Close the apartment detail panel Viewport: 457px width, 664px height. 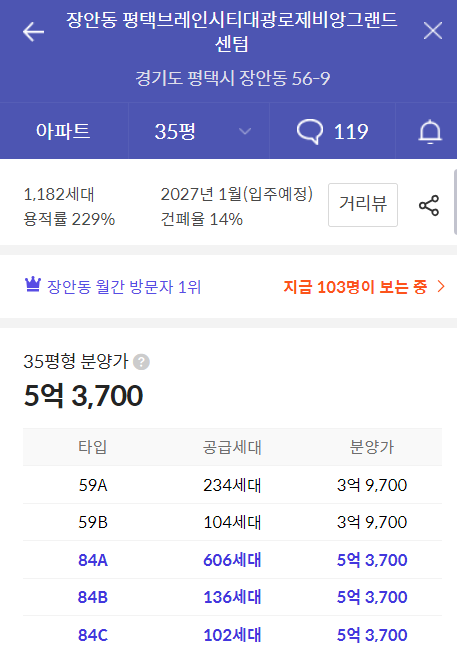tap(432, 31)
